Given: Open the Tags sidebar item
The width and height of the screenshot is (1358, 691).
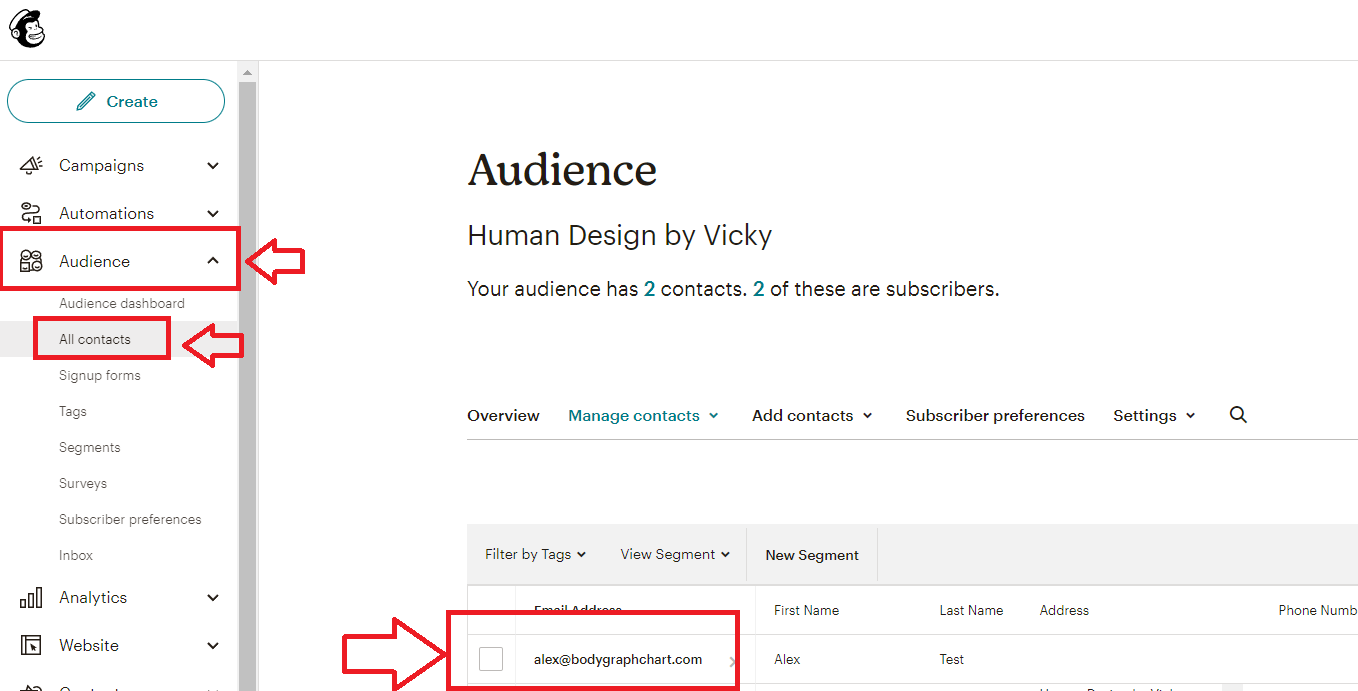Looking at the screenshot, I should click(73, 411).
